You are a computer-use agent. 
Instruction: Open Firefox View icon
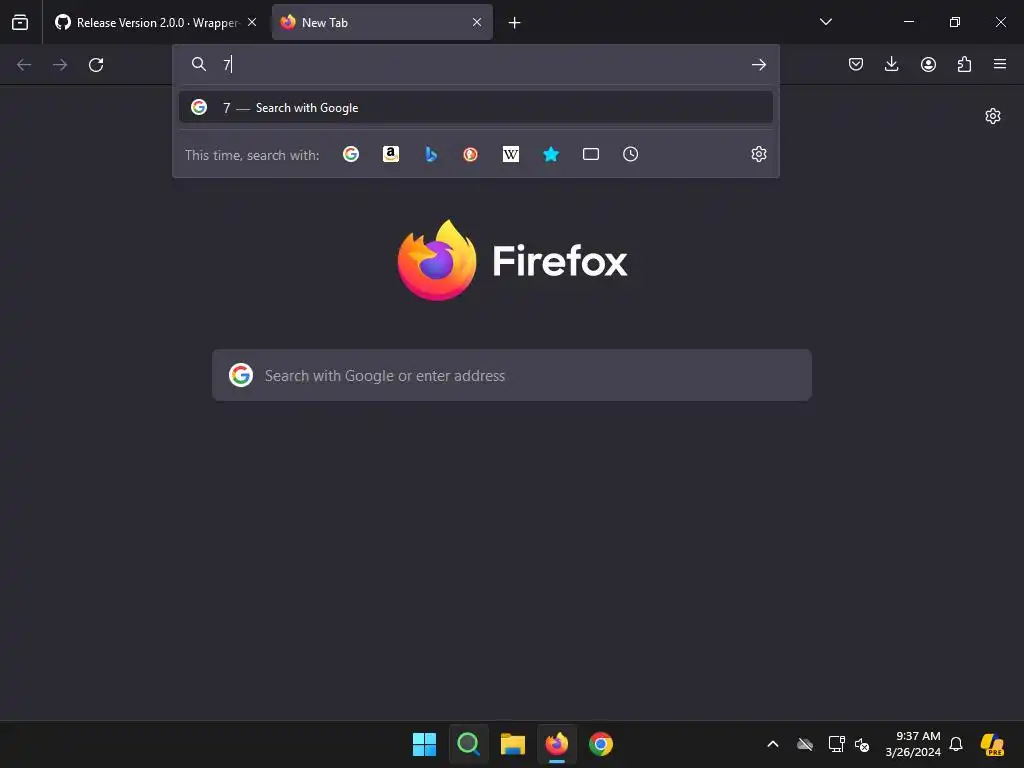[20, 22]
